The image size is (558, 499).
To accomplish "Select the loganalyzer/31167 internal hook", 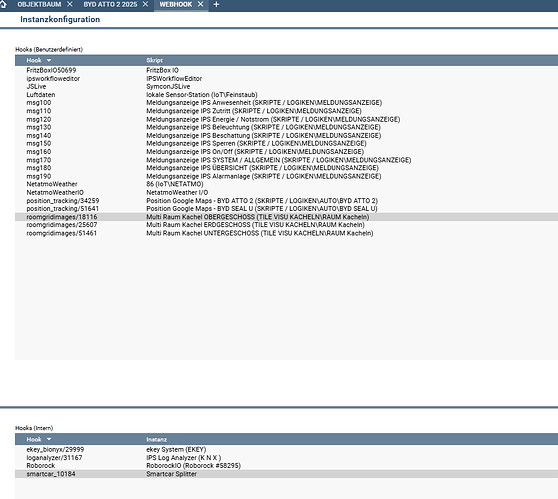I will pos(54,457).
